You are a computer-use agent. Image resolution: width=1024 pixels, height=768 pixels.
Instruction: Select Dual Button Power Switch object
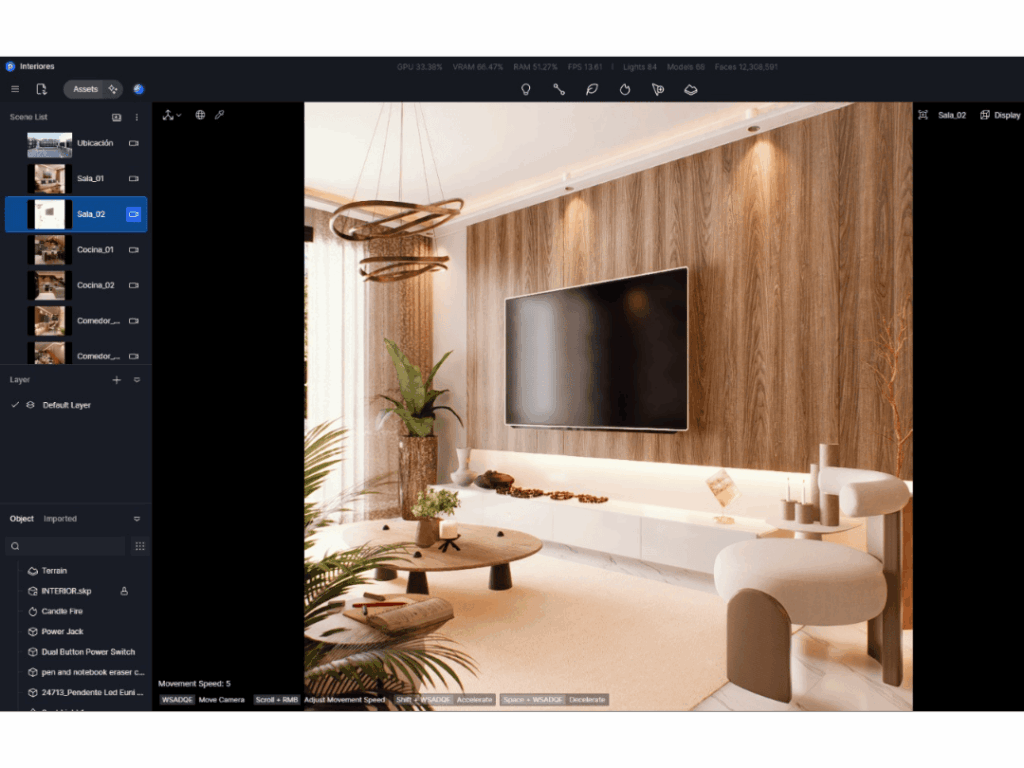click(x=88, y=652)
